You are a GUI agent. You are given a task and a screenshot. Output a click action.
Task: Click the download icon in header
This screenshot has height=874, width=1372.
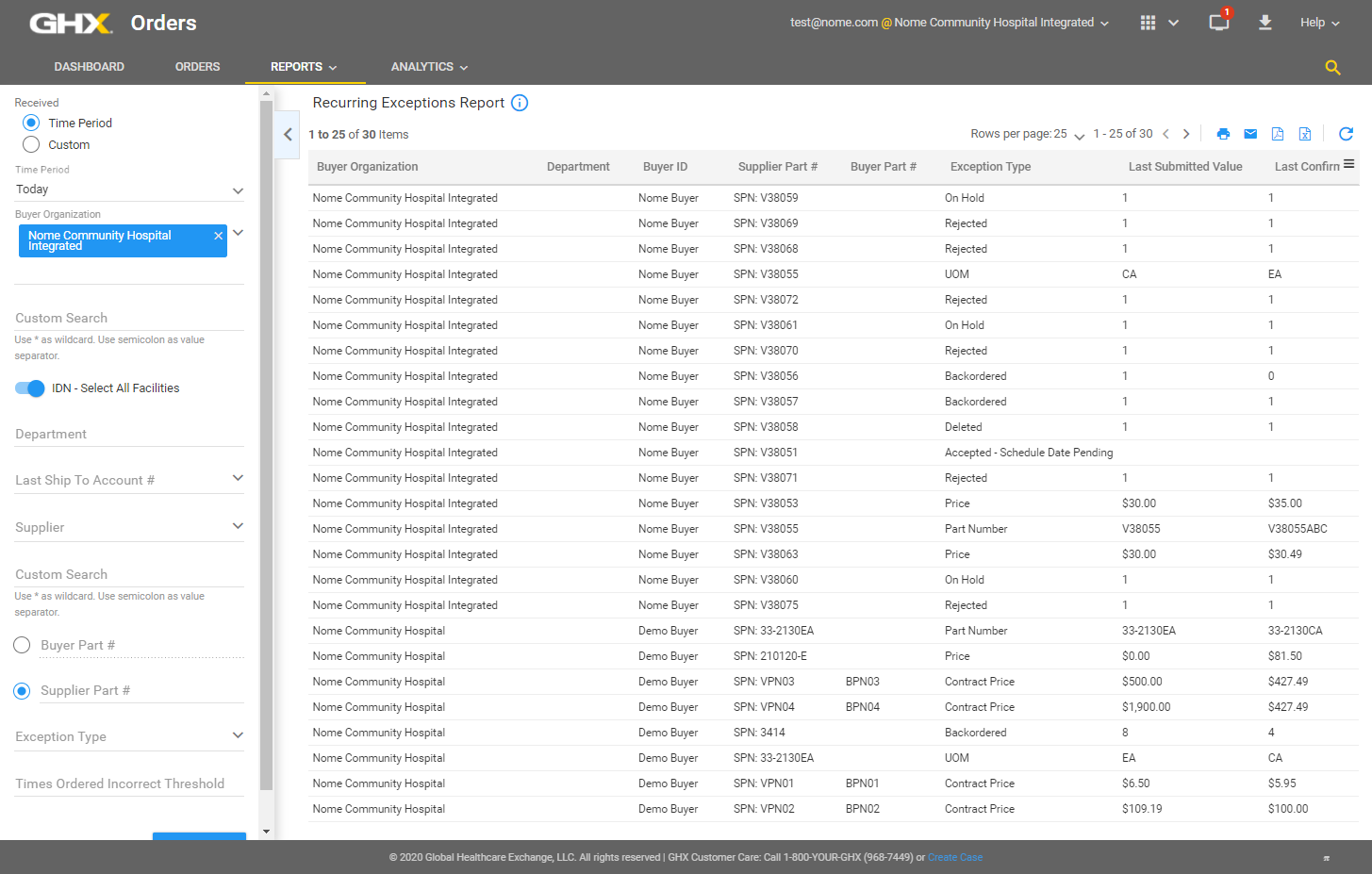pos(1265,22)
